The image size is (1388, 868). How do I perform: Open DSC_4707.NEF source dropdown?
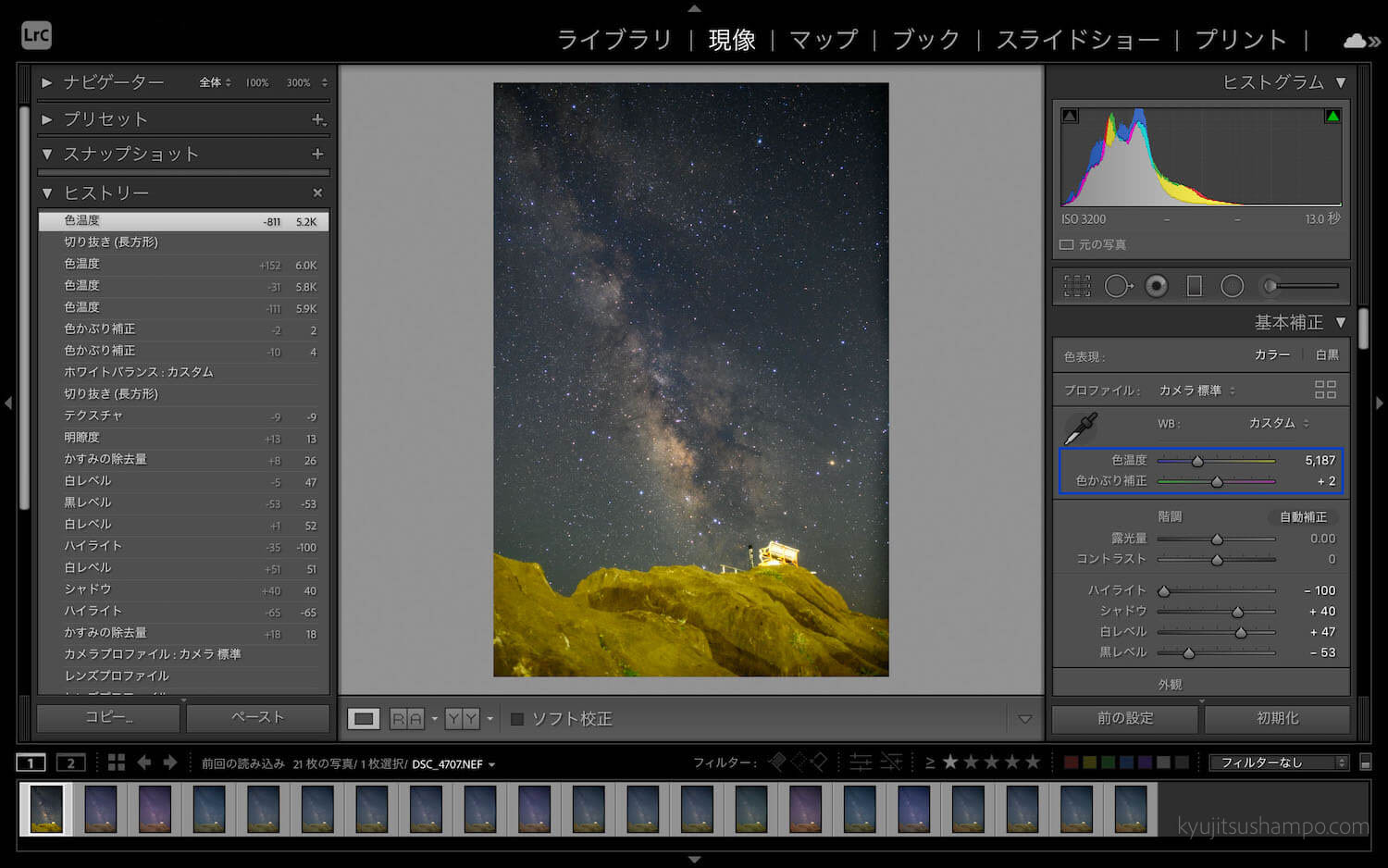[453, 764]
